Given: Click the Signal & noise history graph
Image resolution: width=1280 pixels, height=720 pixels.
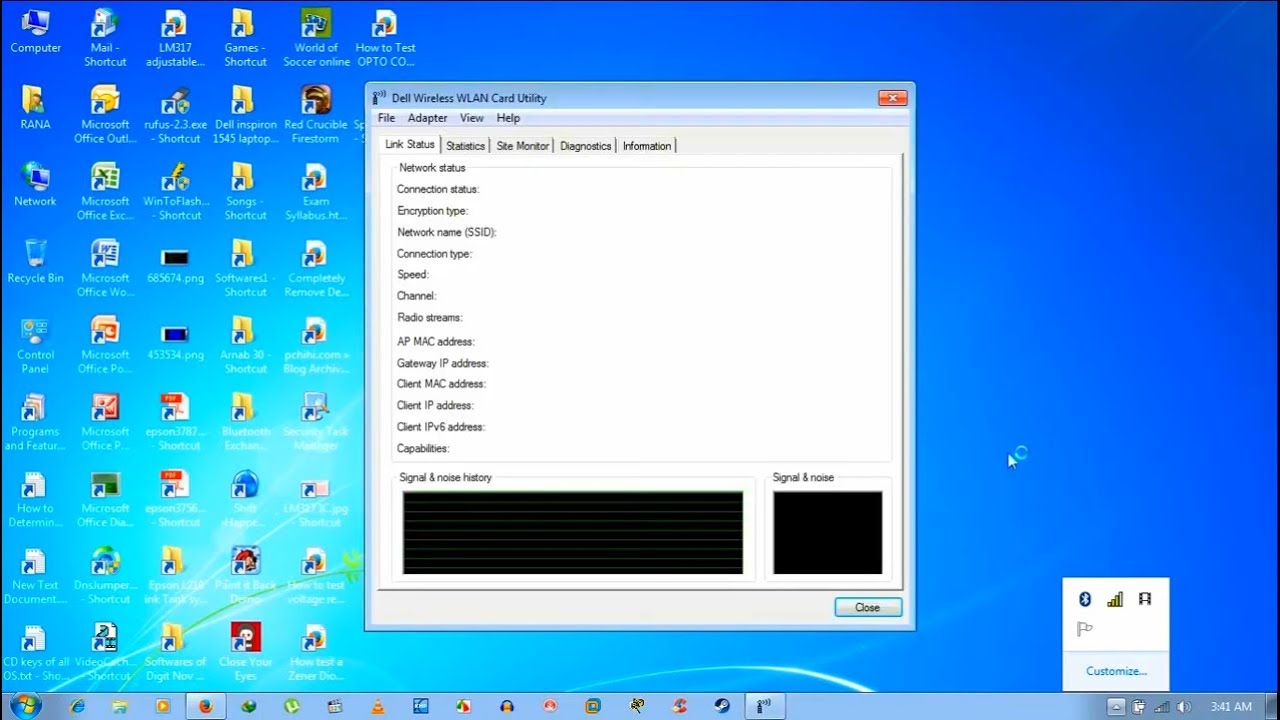Looking at the screenshot, I should [573, 533].
